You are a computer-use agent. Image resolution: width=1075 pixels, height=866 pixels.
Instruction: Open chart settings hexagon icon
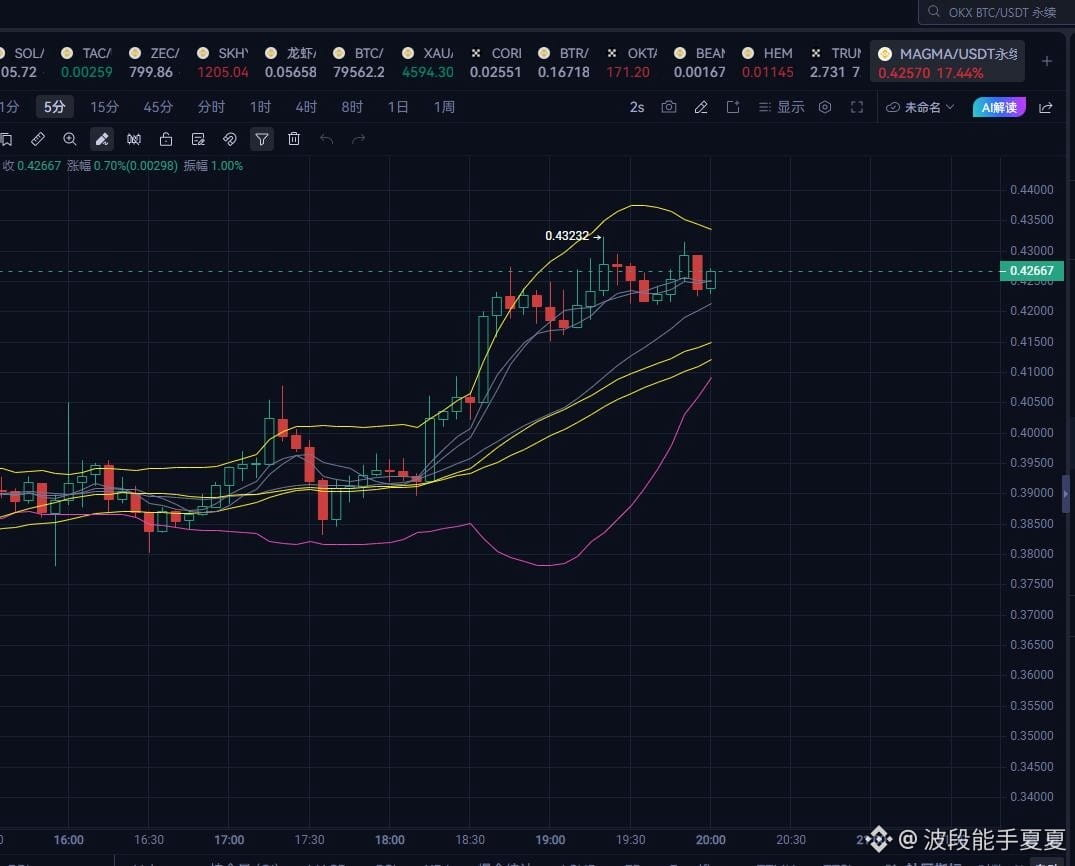click(825, 107)
